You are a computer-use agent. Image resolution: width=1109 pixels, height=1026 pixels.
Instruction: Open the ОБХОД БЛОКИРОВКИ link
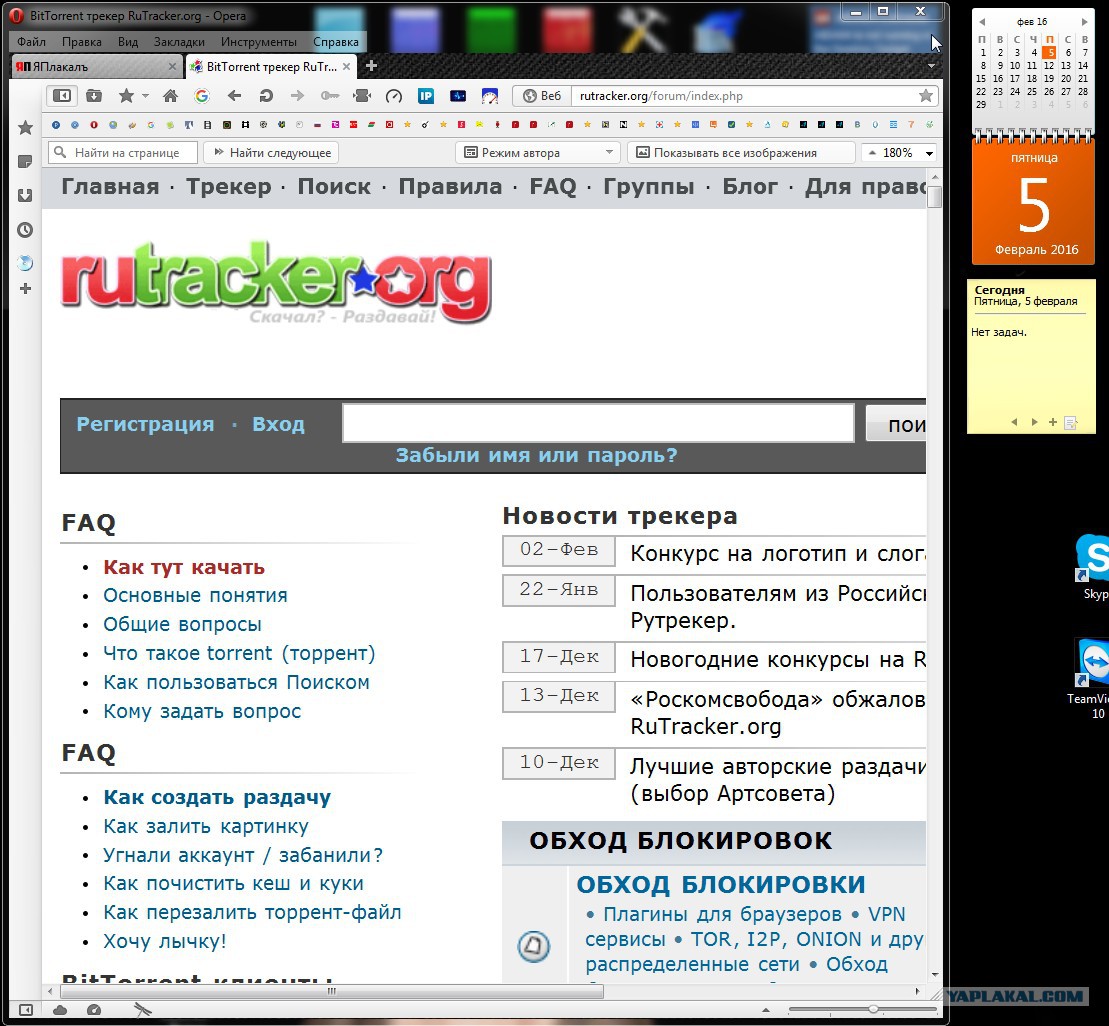(721, 884)
